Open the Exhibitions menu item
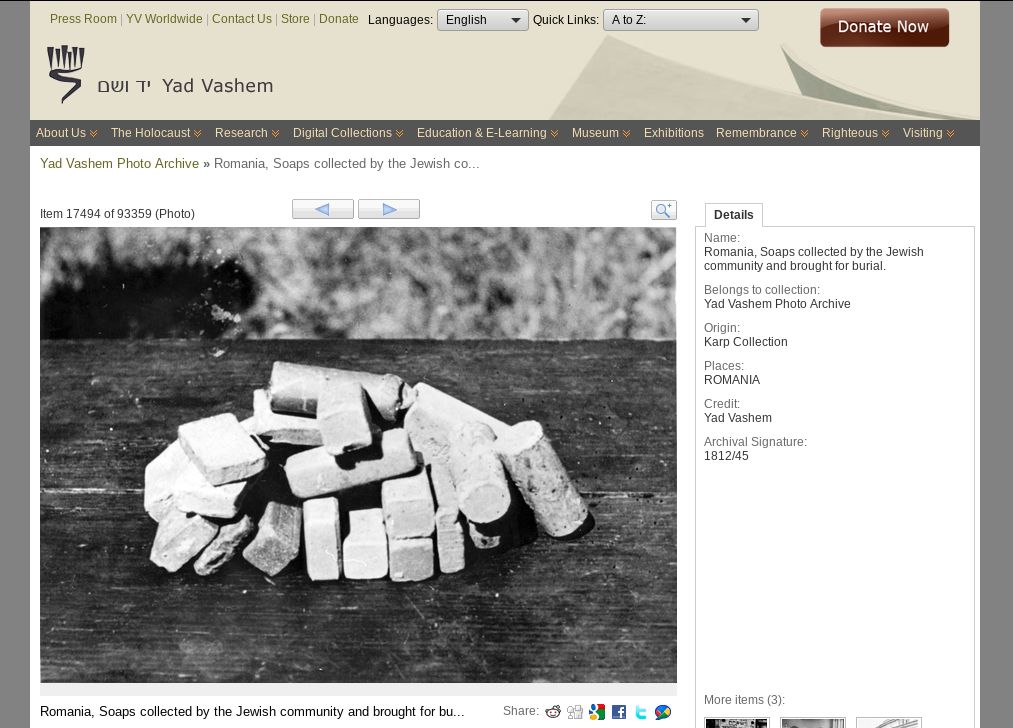 click(x=673, y=133)
